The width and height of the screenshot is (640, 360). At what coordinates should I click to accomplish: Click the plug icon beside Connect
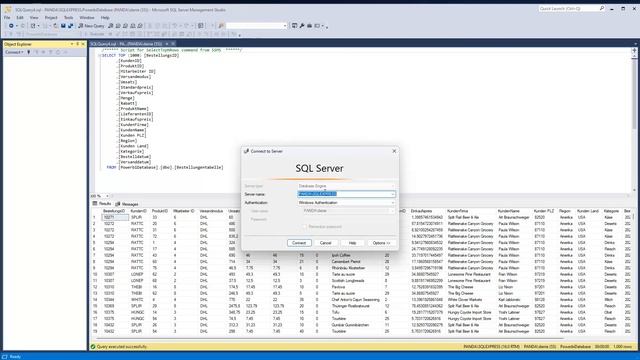(29, 52)
